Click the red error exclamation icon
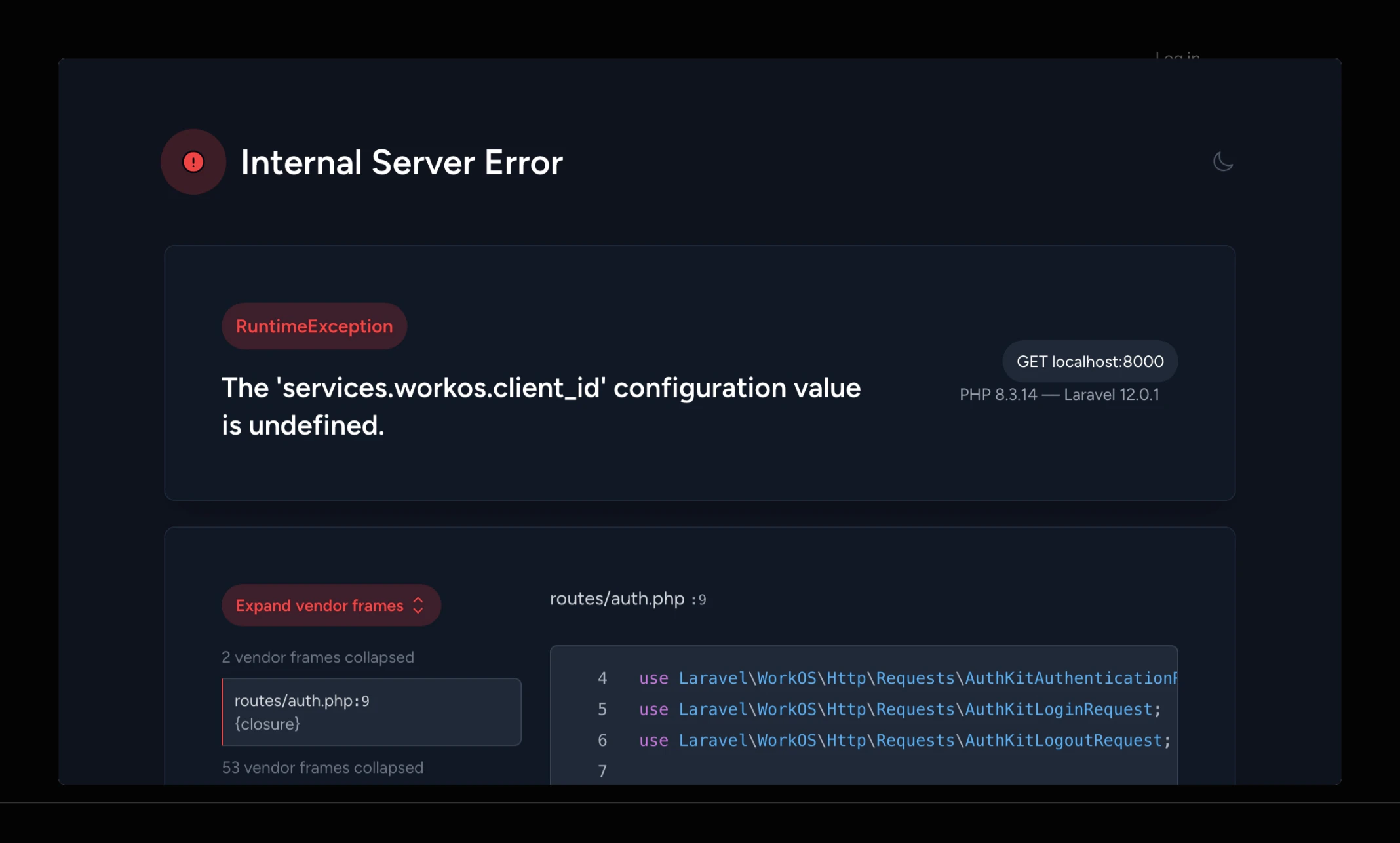 193,162
